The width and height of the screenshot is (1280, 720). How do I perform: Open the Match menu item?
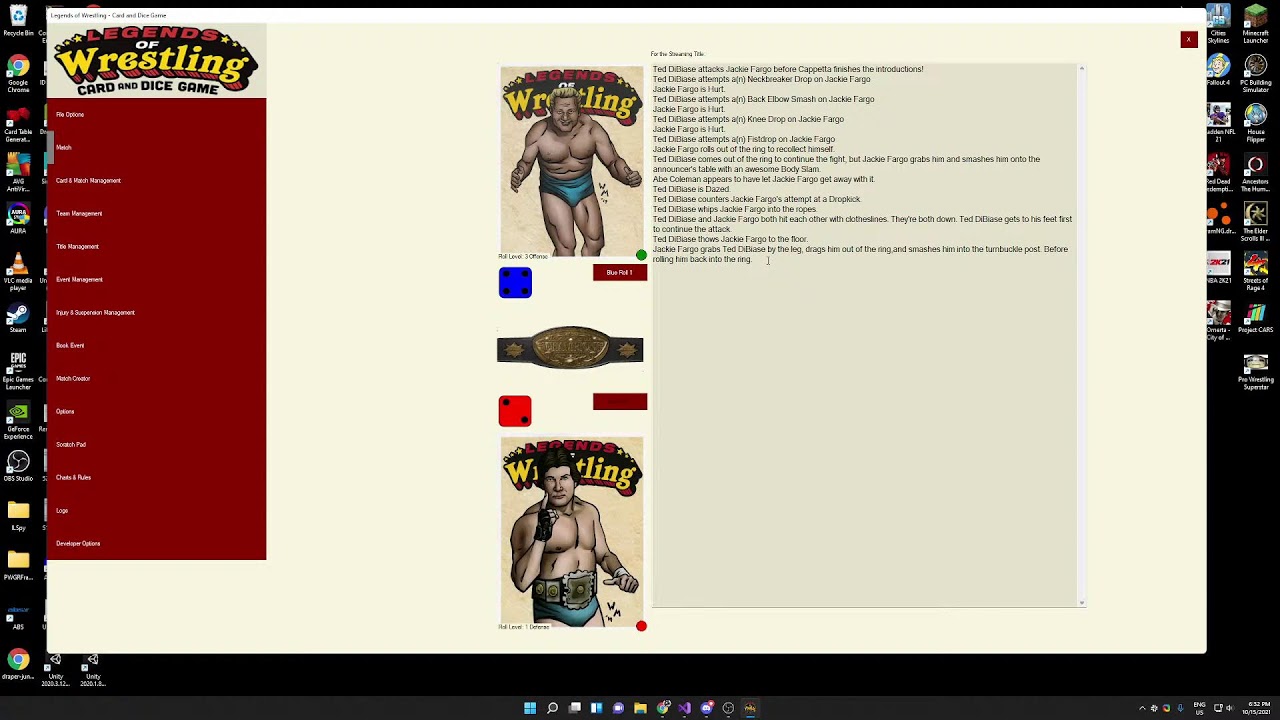(x=64, y=148)
